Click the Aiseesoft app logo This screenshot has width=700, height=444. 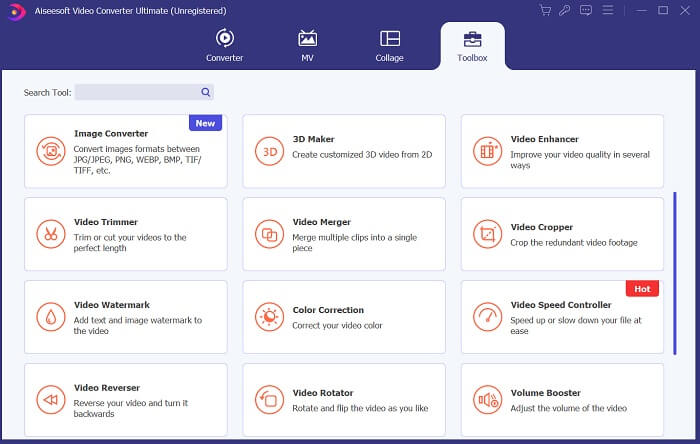17,12
